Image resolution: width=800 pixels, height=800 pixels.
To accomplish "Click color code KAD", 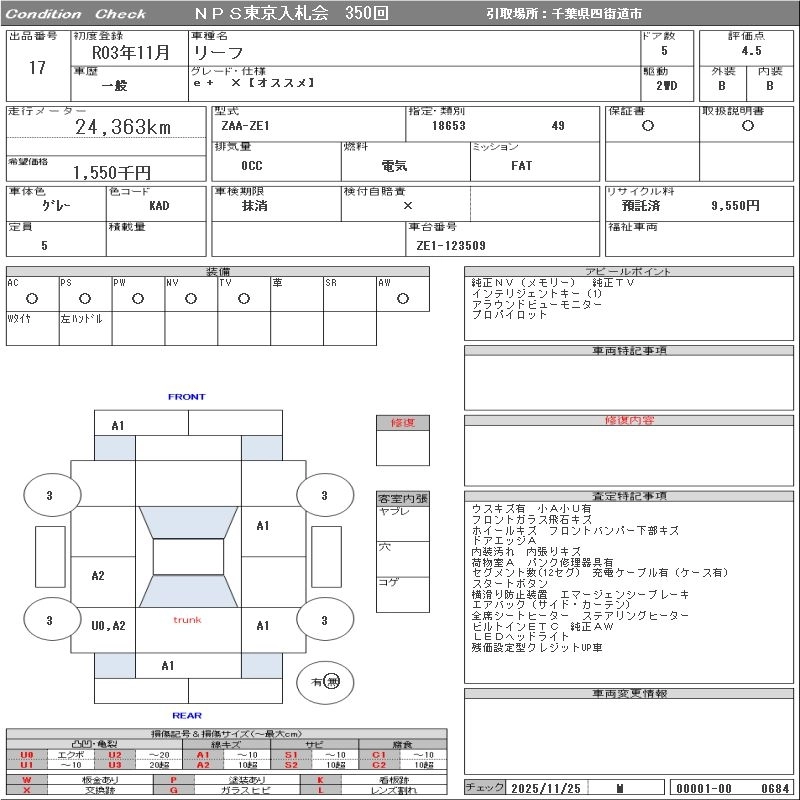I will pos(159,206).
